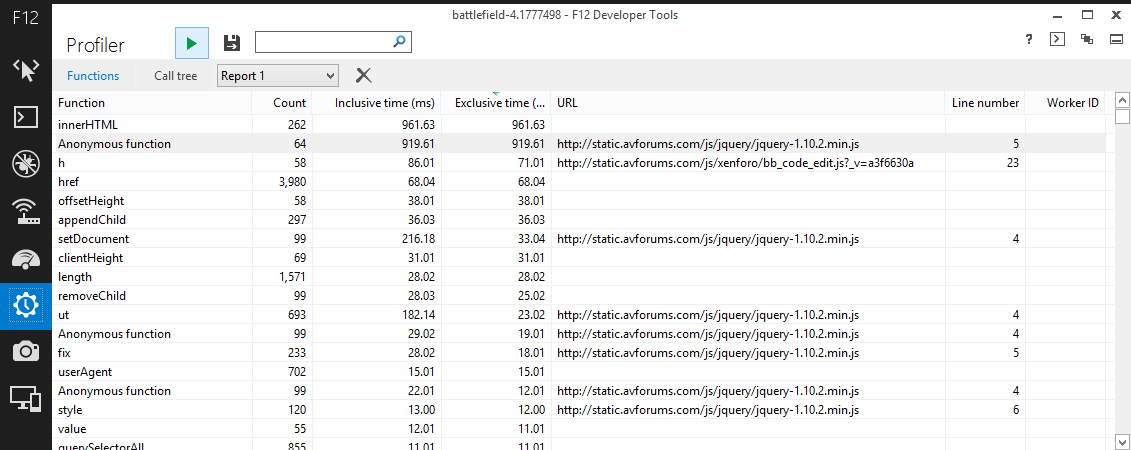Sort by the Inclusive time column header
The image size is (1131, 450).
pyautogui.click(x=384, y=103)
